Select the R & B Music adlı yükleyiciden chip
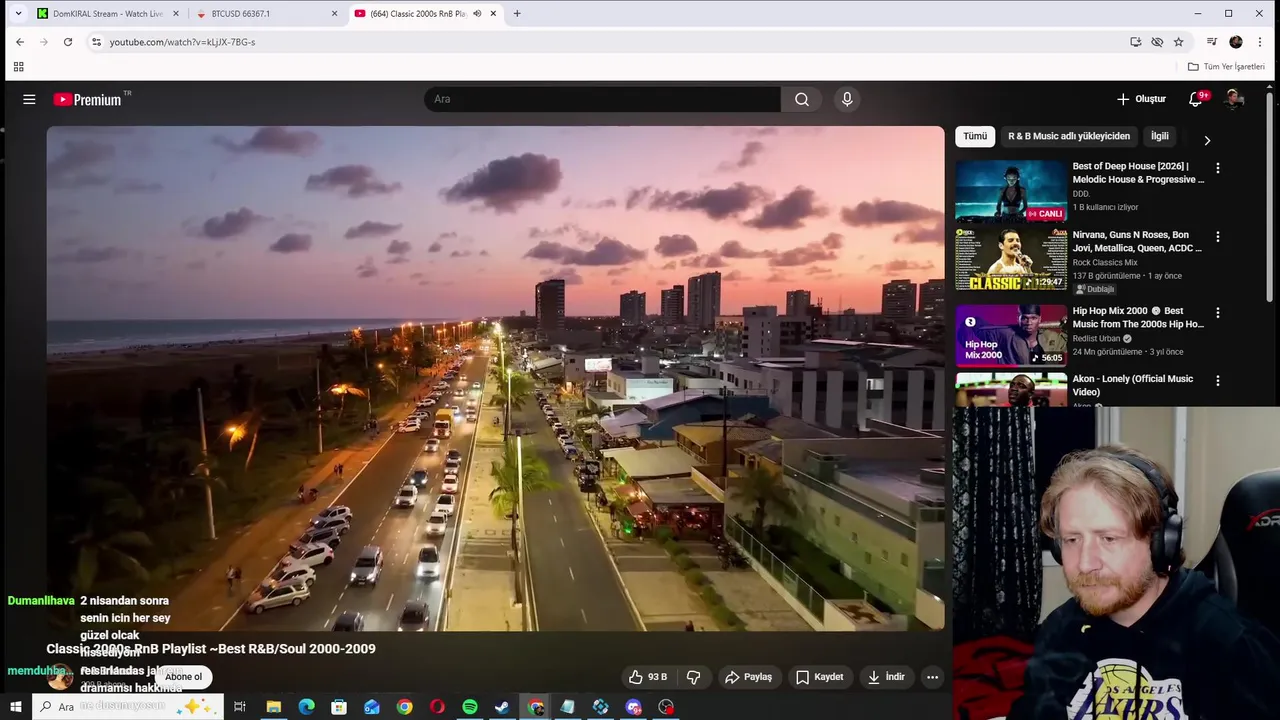 [x=1069, y=136]
